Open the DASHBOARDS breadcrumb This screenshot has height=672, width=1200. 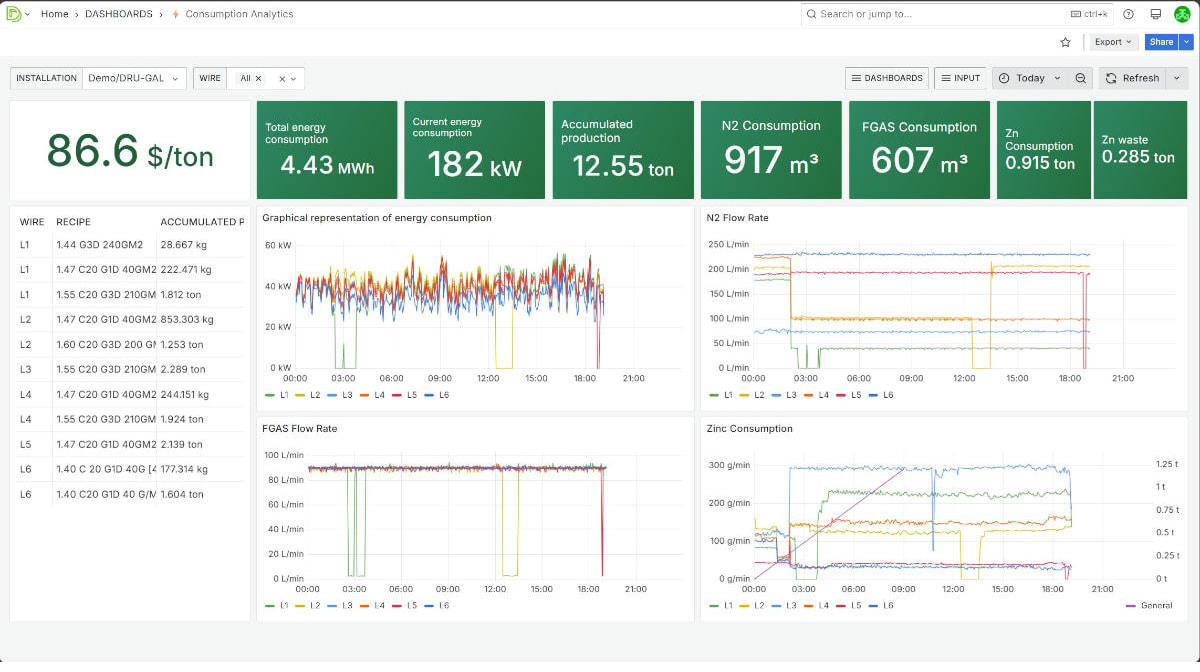119,14
